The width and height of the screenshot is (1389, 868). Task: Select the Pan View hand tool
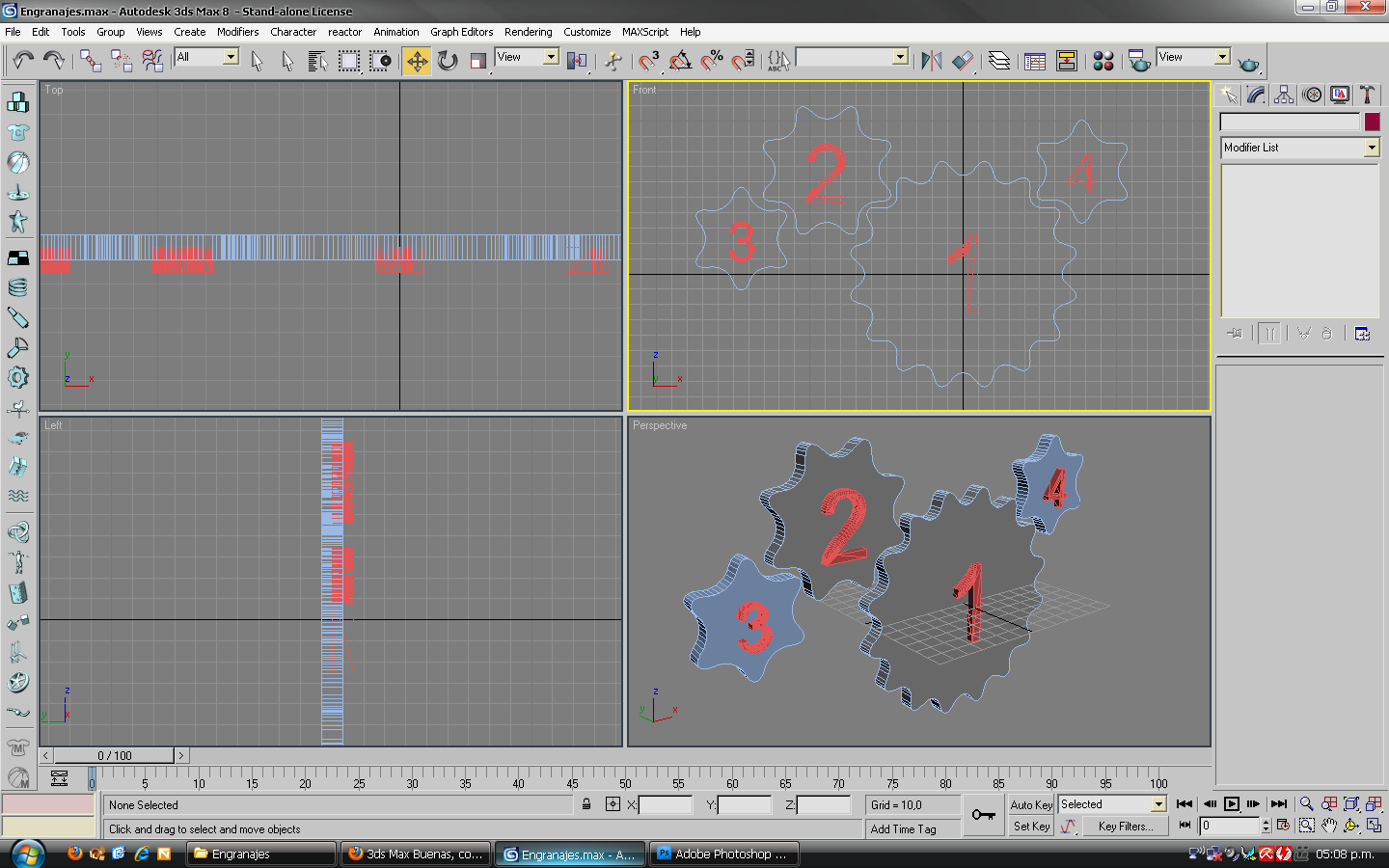pos(1329,826)
